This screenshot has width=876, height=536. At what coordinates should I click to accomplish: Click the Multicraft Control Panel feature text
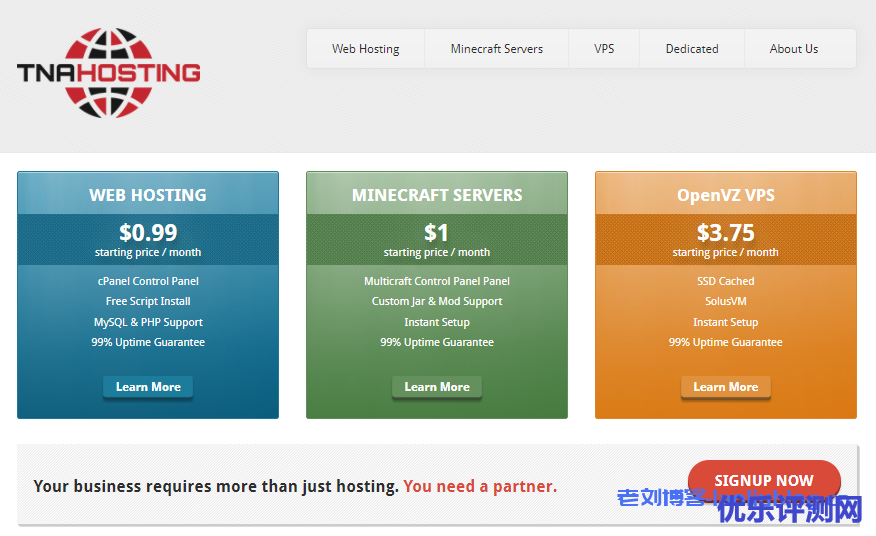pyautogui.click(x=437, y=281)
